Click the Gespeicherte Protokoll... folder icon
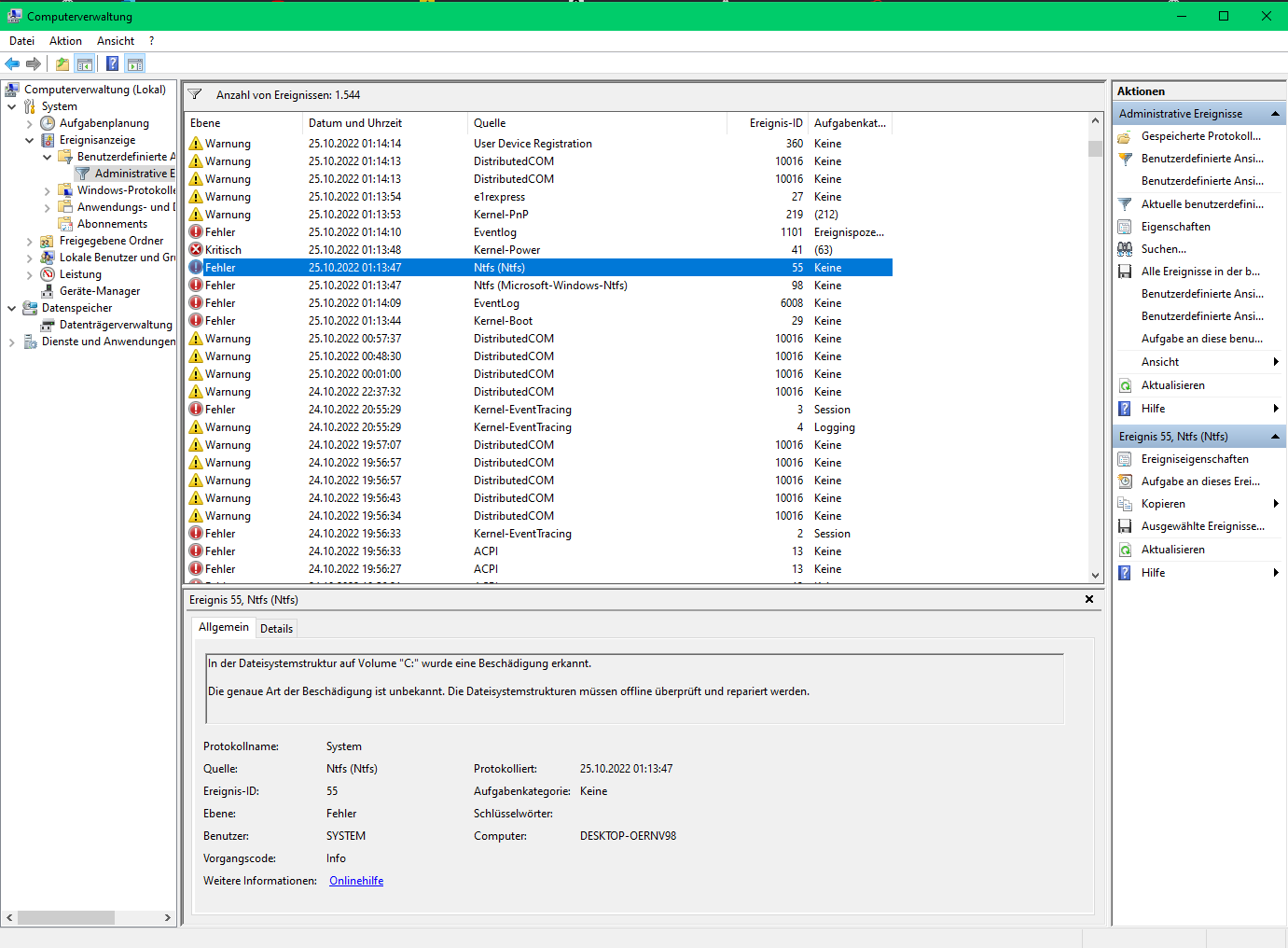 [1125, 136]
